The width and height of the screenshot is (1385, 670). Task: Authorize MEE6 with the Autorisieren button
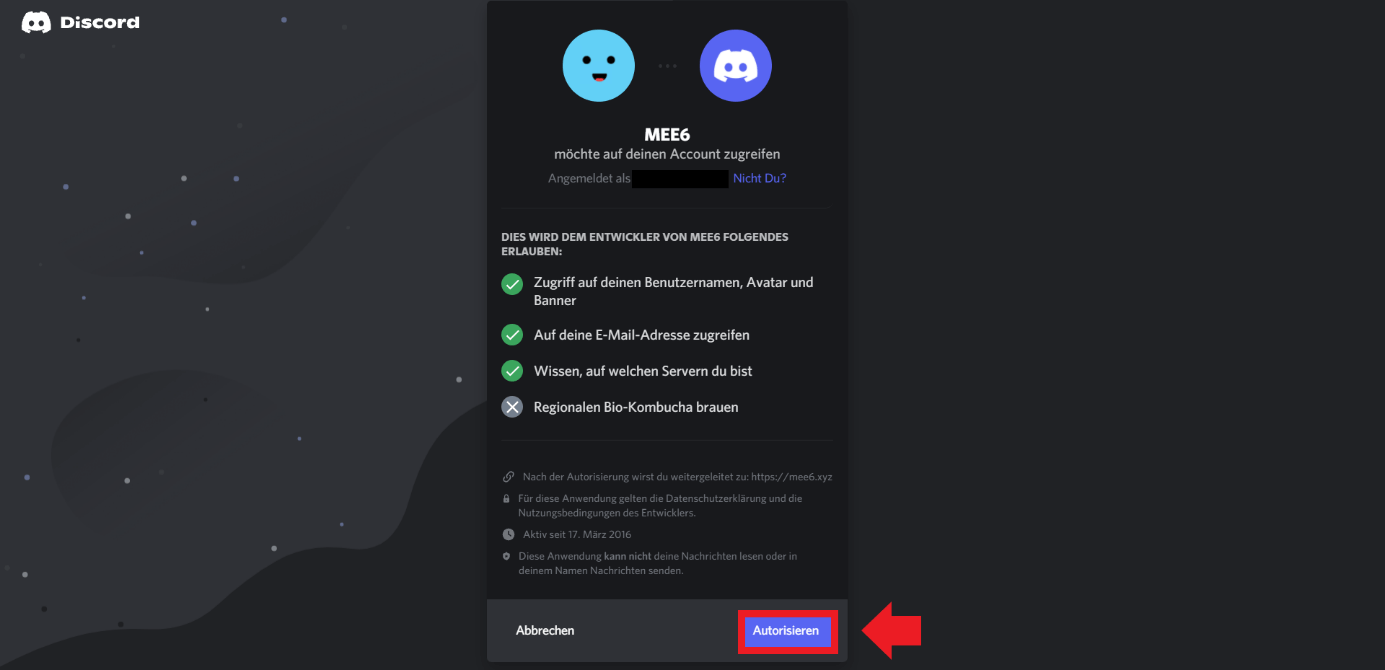click(x=786, y=631)
